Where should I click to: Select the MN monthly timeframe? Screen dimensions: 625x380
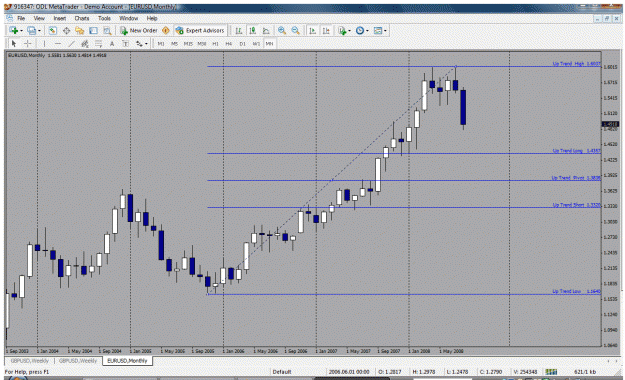[x=269, y=43]
